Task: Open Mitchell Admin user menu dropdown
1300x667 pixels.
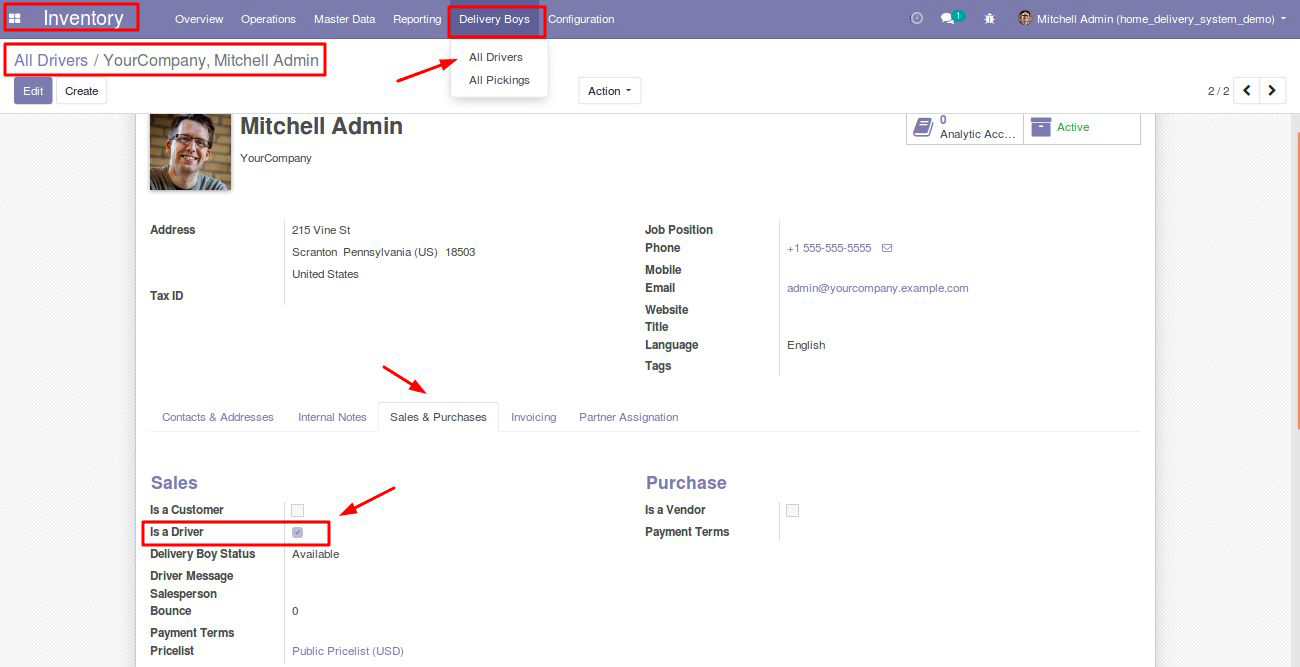Action: tap(1152, 19)
